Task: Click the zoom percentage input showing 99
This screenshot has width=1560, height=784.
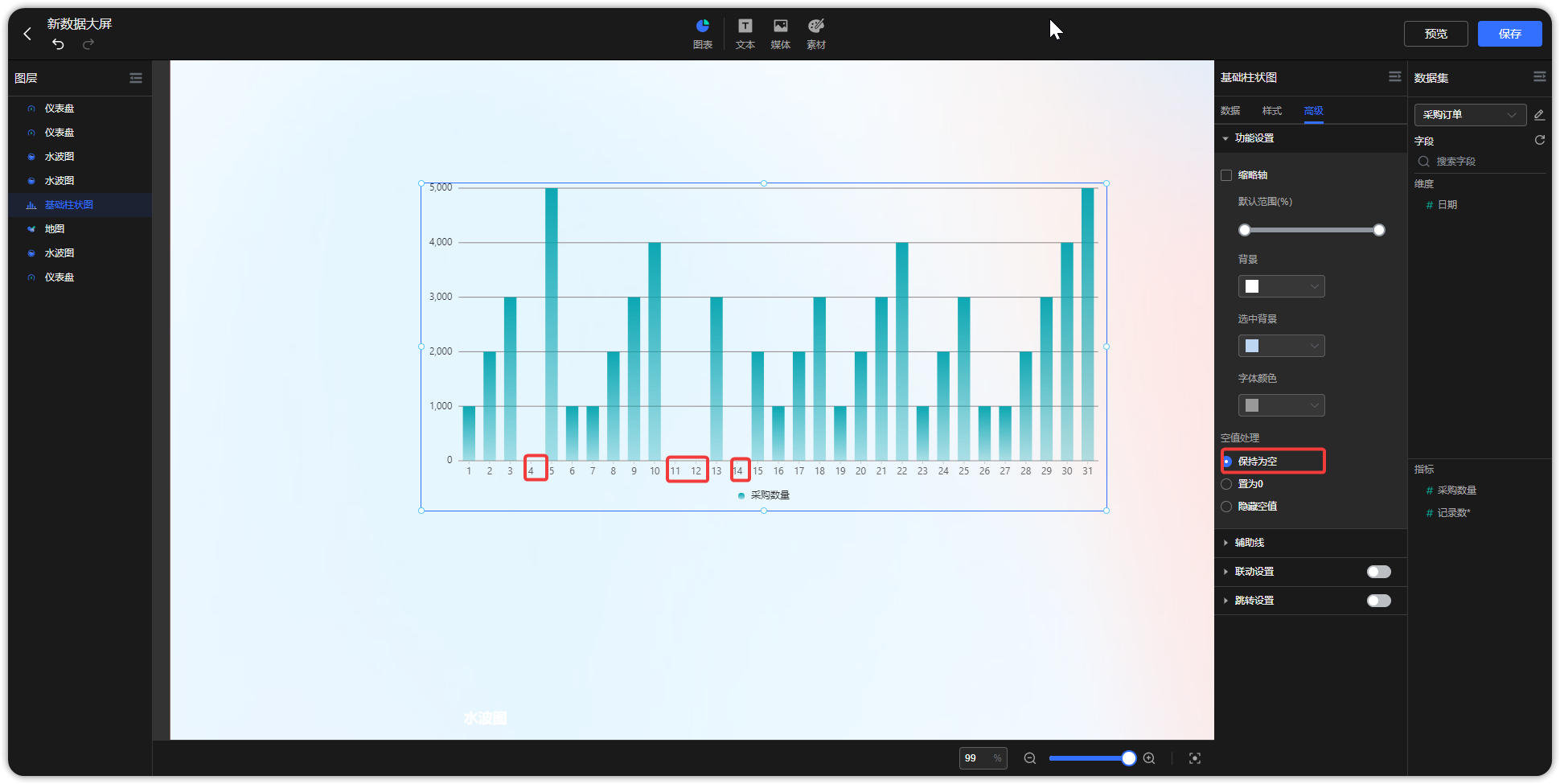Action: coord(983,758)
